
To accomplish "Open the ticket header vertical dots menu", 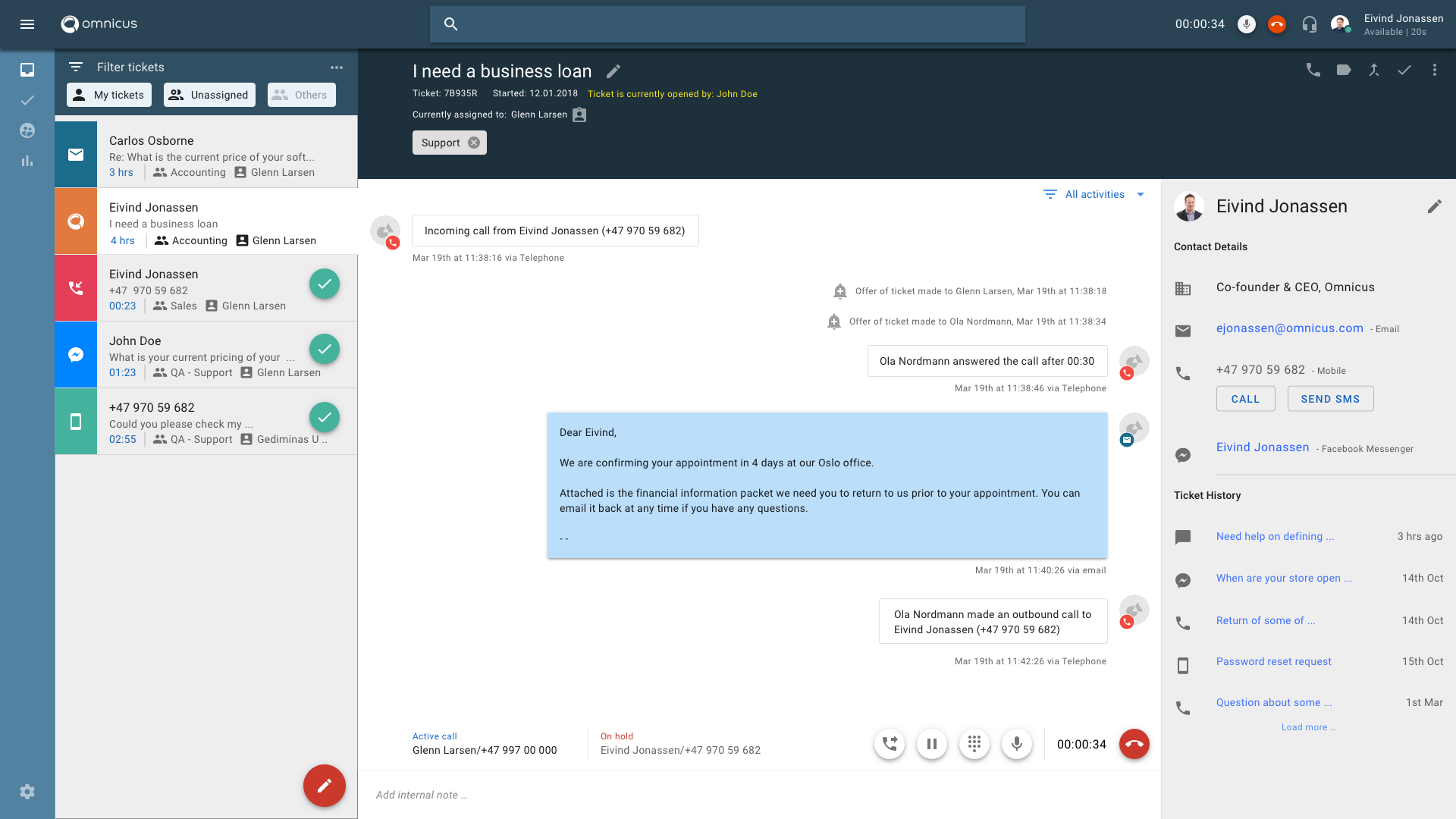I will coord(1434,71).
